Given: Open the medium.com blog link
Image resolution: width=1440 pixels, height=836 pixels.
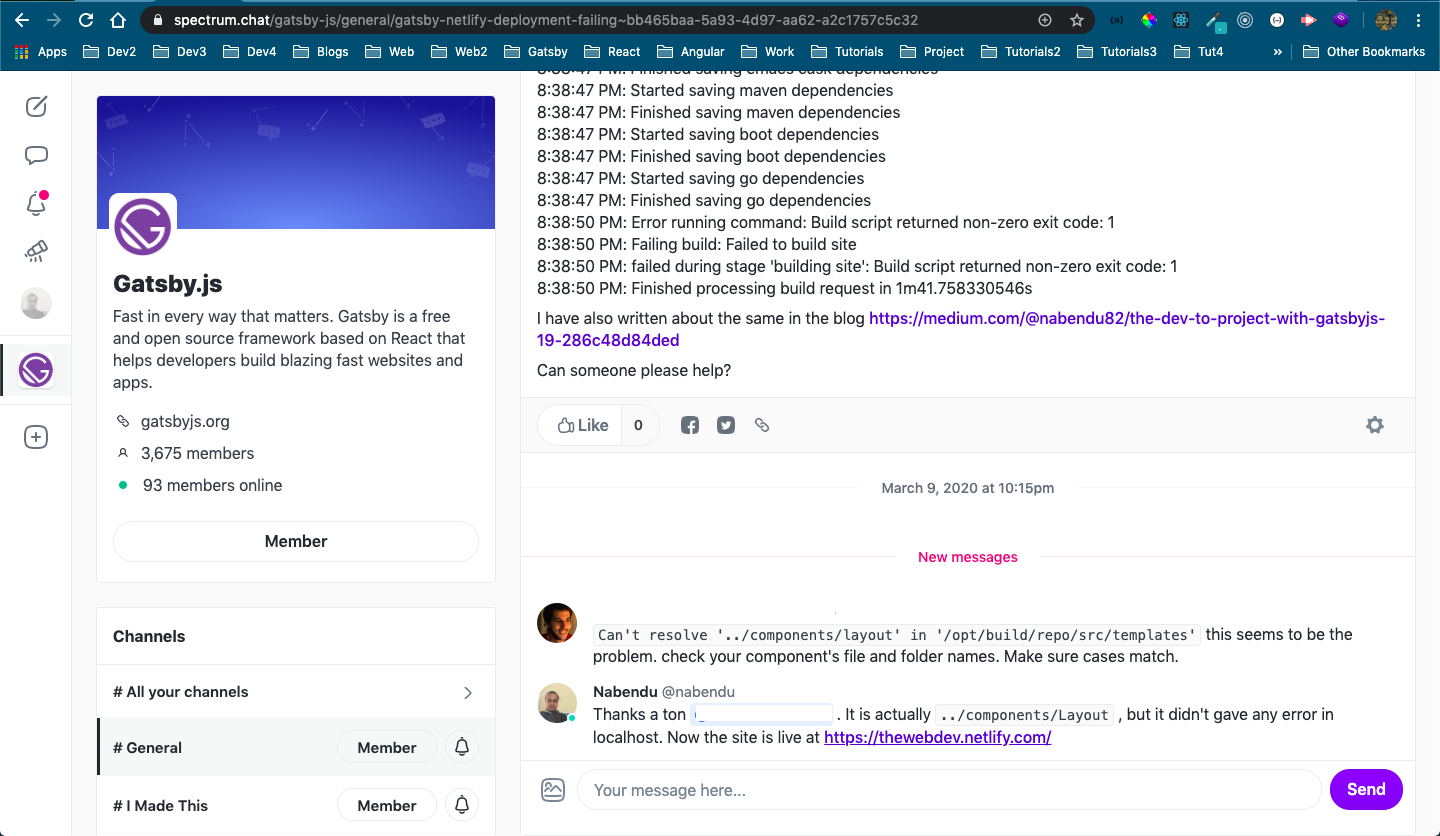Looking at the screenshot, I should [961, 329].
